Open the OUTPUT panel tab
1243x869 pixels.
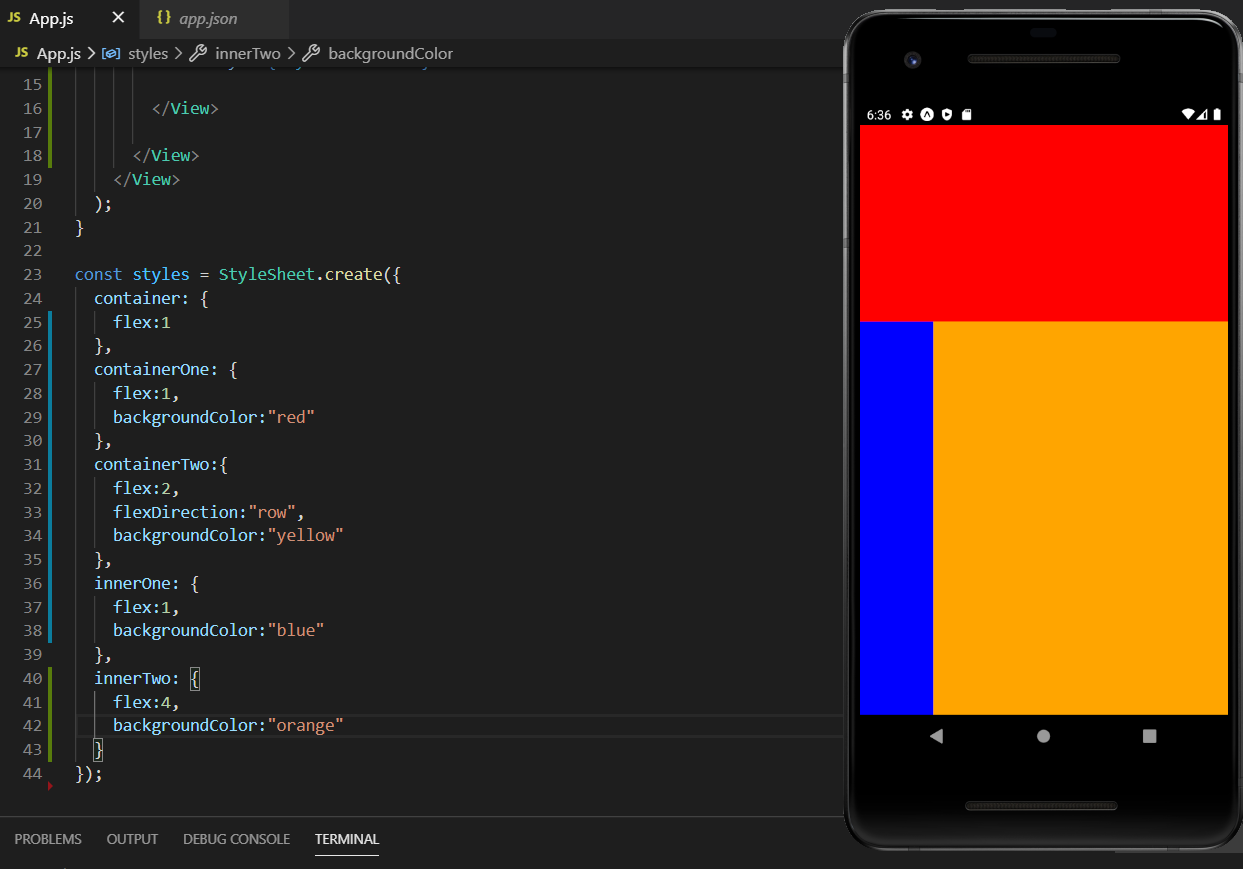[132, 839]
